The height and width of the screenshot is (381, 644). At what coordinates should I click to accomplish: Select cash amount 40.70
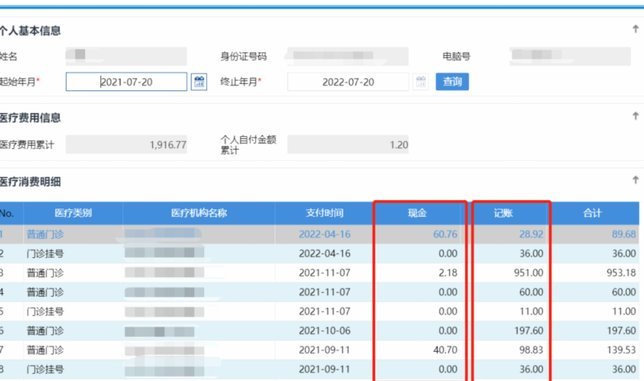click(445, 350)
